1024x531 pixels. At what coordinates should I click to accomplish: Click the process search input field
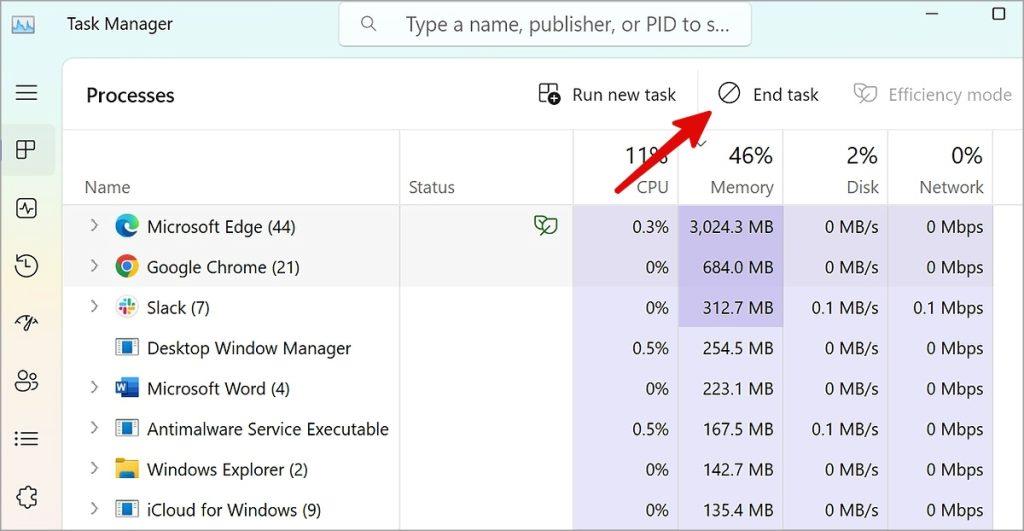click(x=545, y=24)
